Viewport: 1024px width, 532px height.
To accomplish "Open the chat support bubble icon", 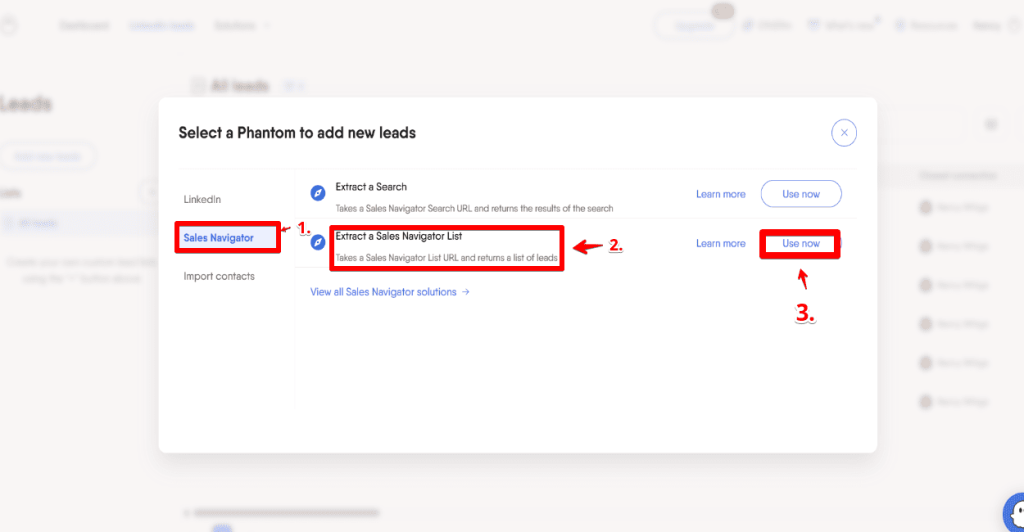I will [1015, 512].
